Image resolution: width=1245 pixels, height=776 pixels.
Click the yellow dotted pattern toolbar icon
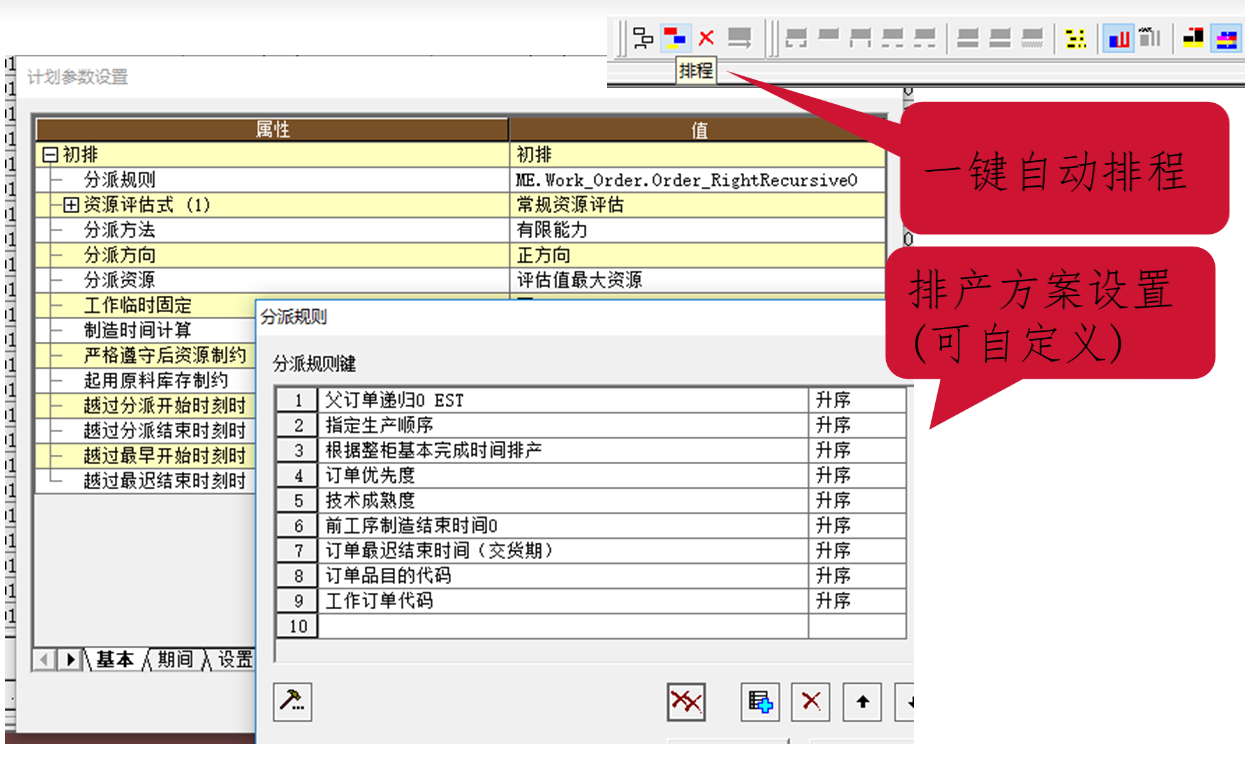[x=1075, y=39]
